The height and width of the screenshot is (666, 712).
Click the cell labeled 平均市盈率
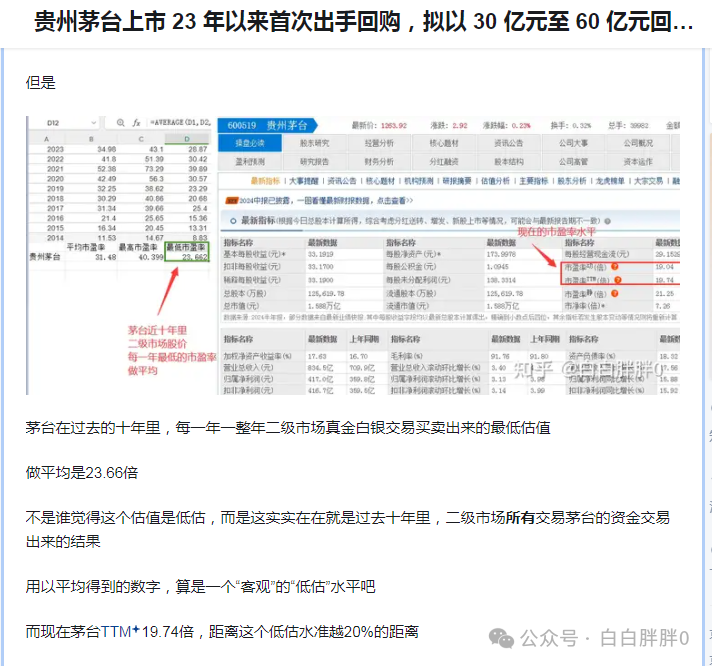(x=86, y=247)
